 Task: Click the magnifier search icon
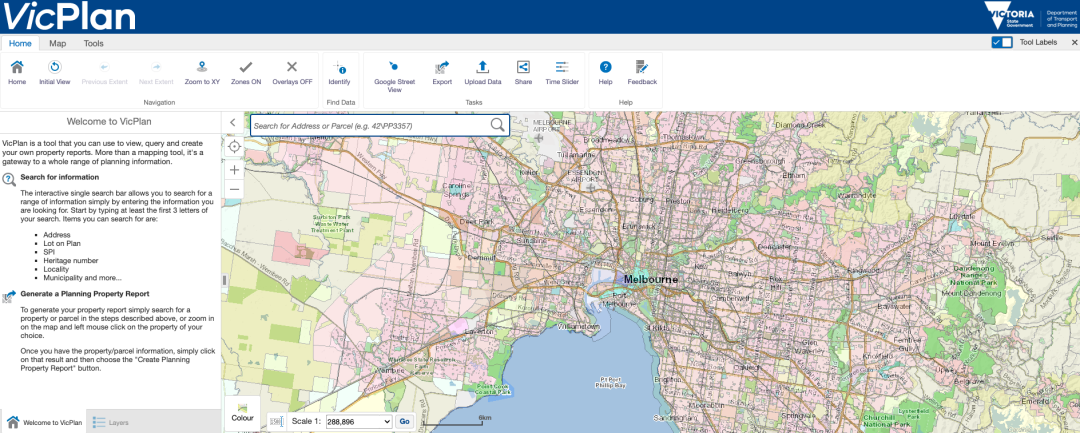(x=497, y=125)
